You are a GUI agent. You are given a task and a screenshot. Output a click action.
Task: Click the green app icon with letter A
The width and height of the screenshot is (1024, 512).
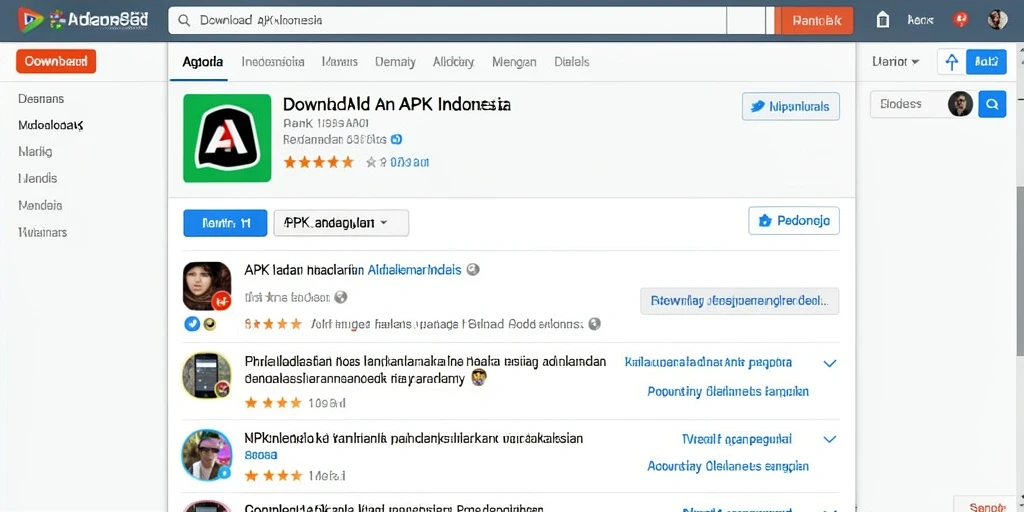coord(227,138)
